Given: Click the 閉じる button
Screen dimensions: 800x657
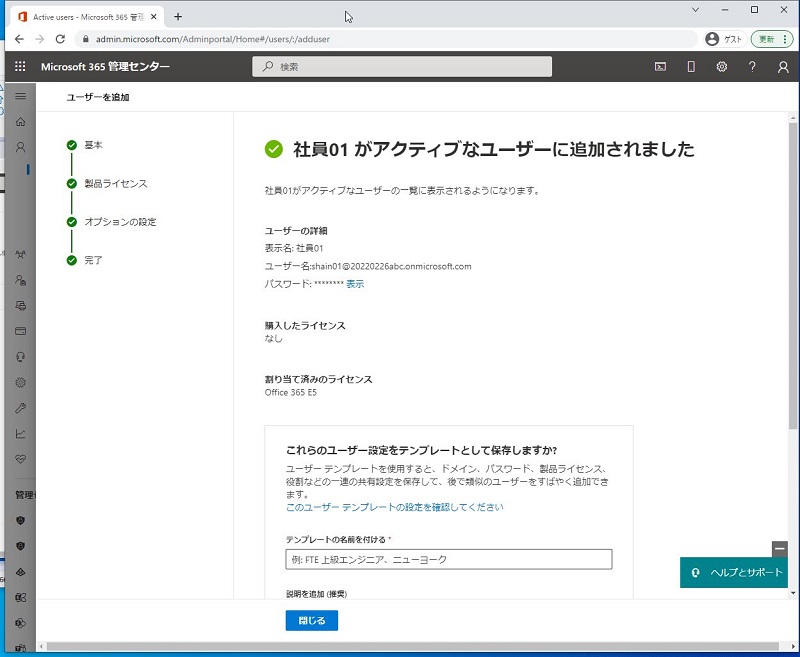Looking at the screenshot, I should (312, 620).
